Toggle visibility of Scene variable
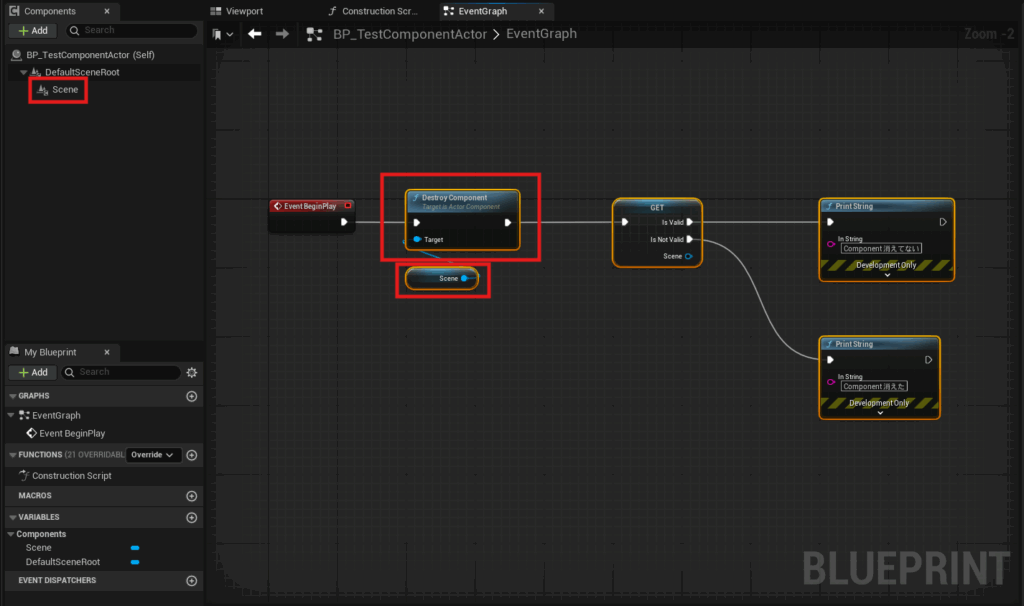This screenshot has width=1024, height=606. point(135,548)
